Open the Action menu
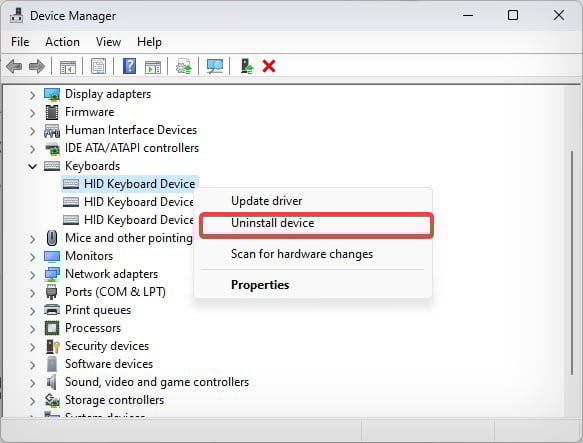 (62, 42)
